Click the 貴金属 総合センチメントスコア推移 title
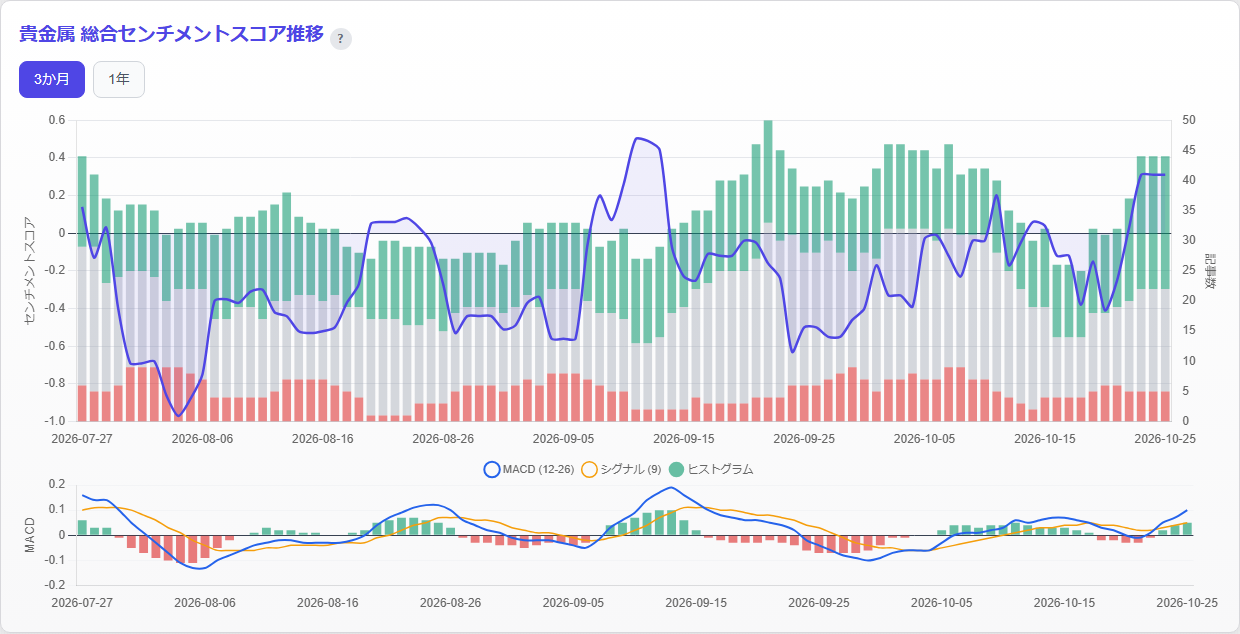 click(171, 34)
